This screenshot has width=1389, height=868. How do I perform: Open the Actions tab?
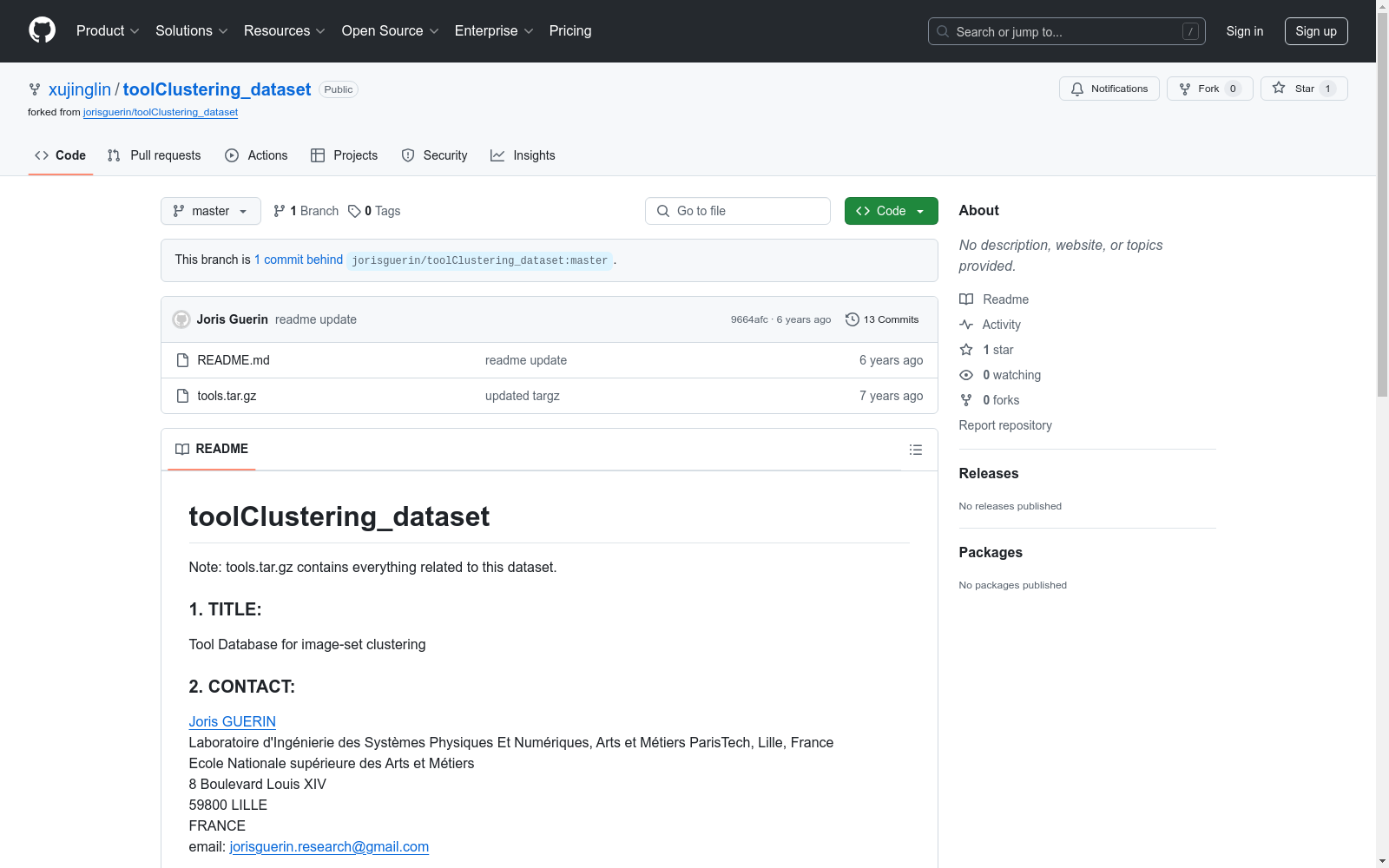pyautogui.click(x=256, y=155)
